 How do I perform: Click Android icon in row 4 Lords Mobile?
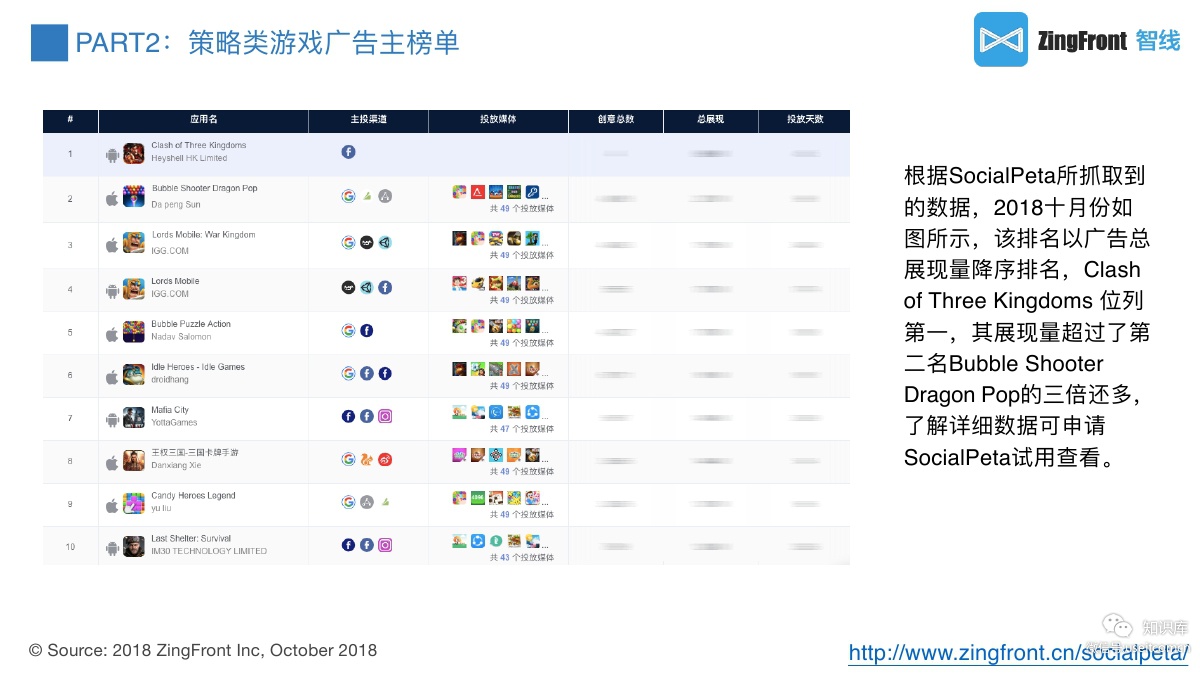tap(112, 291)
